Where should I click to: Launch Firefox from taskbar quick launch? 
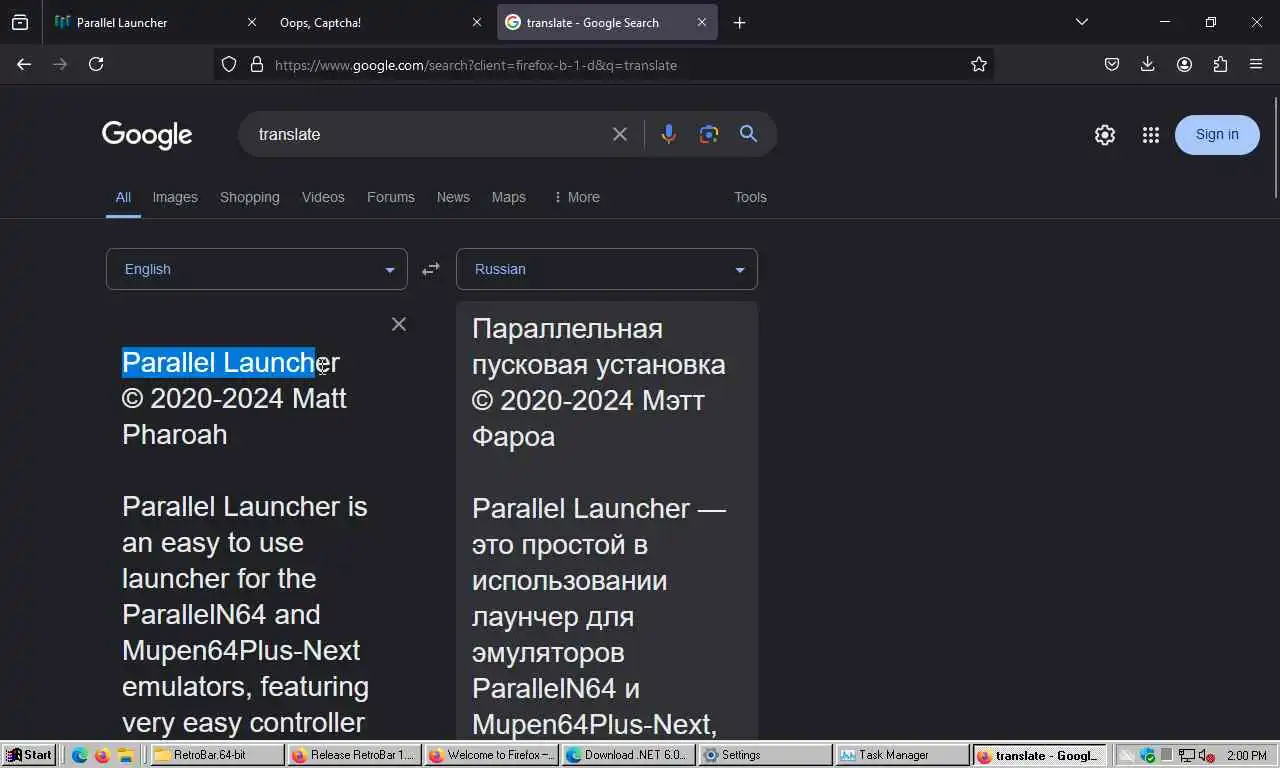click(102, 755)
